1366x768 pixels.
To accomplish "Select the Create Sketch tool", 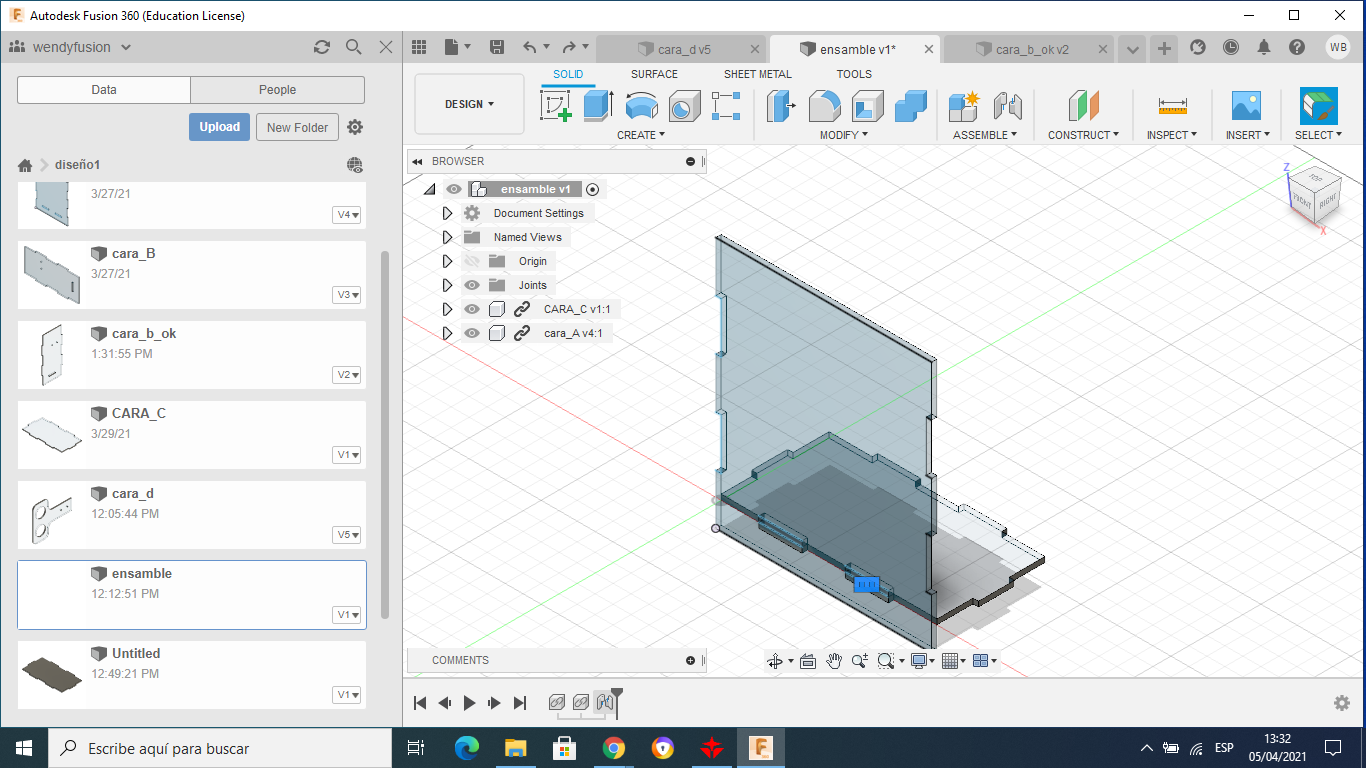I will (556, 106).
